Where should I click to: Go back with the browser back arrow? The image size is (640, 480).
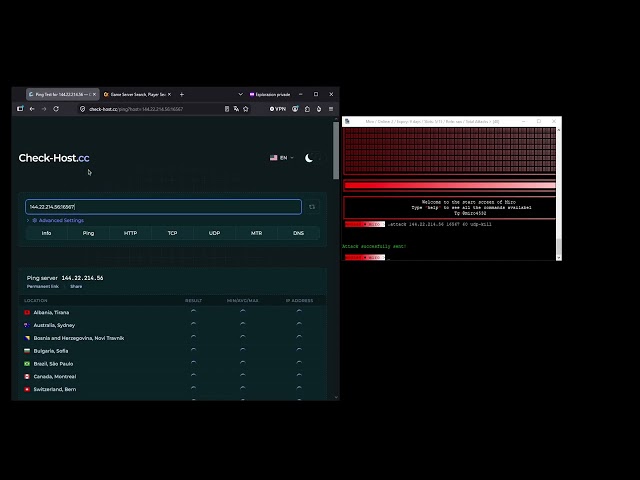coord(32,109)
